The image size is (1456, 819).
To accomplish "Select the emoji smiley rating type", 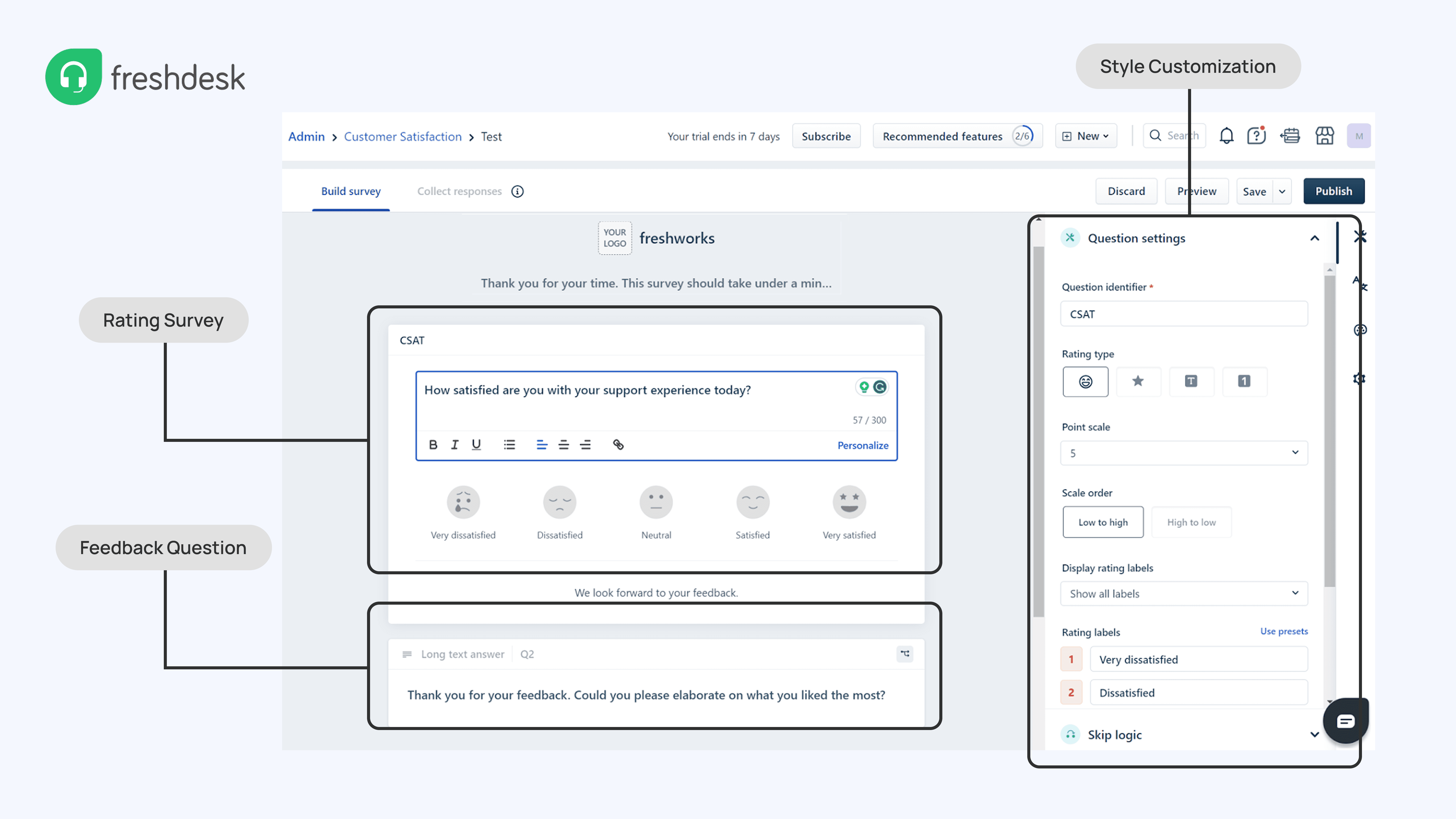I will click(1085, 381).
